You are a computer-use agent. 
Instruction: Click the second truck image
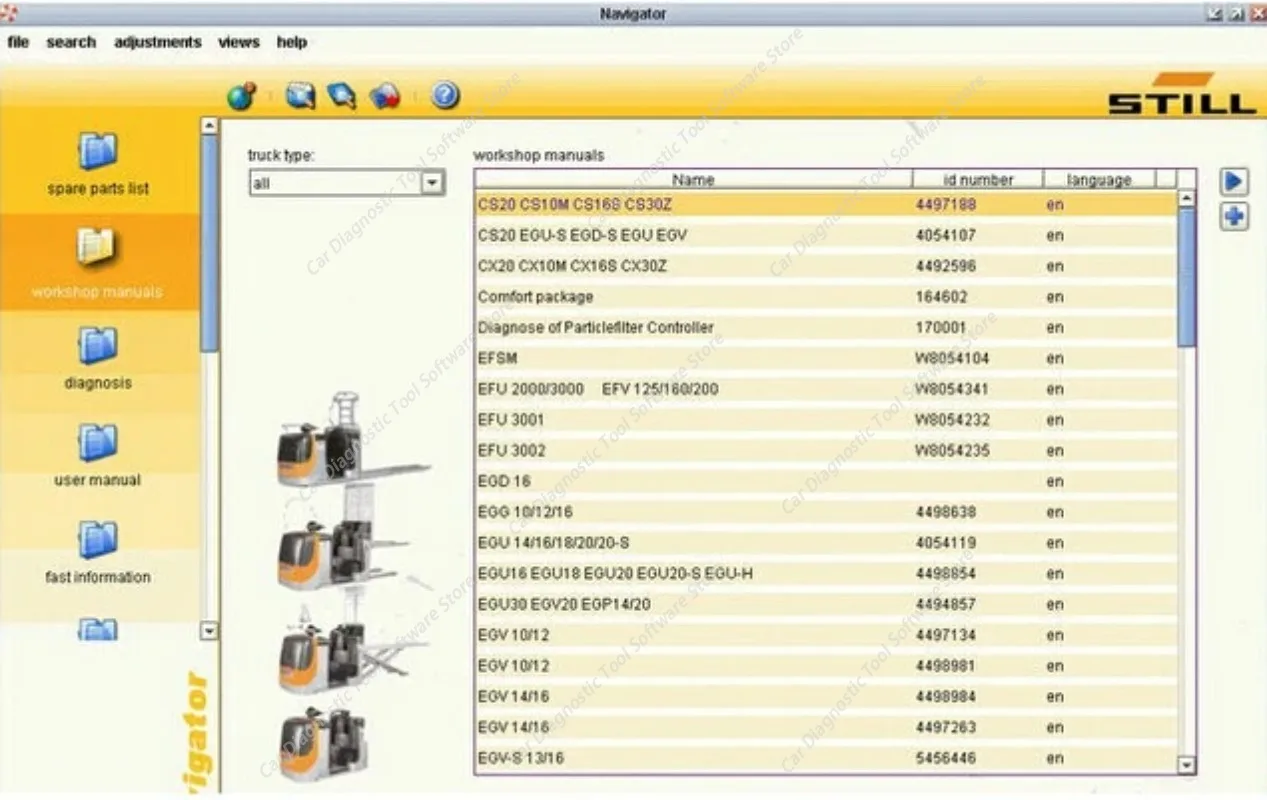click(345, 539)
